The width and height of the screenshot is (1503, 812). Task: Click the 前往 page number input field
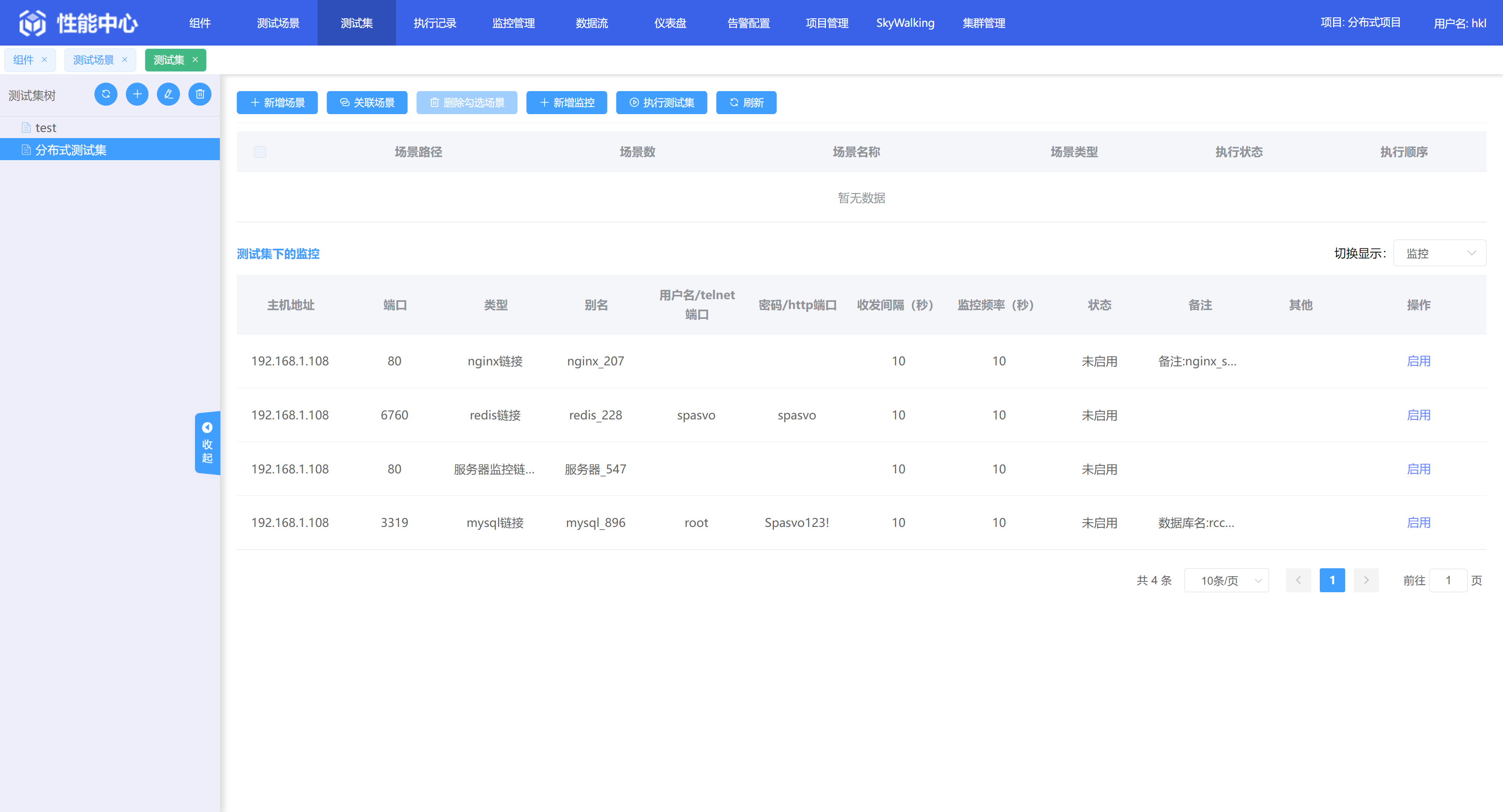[x=1448, y=580]
